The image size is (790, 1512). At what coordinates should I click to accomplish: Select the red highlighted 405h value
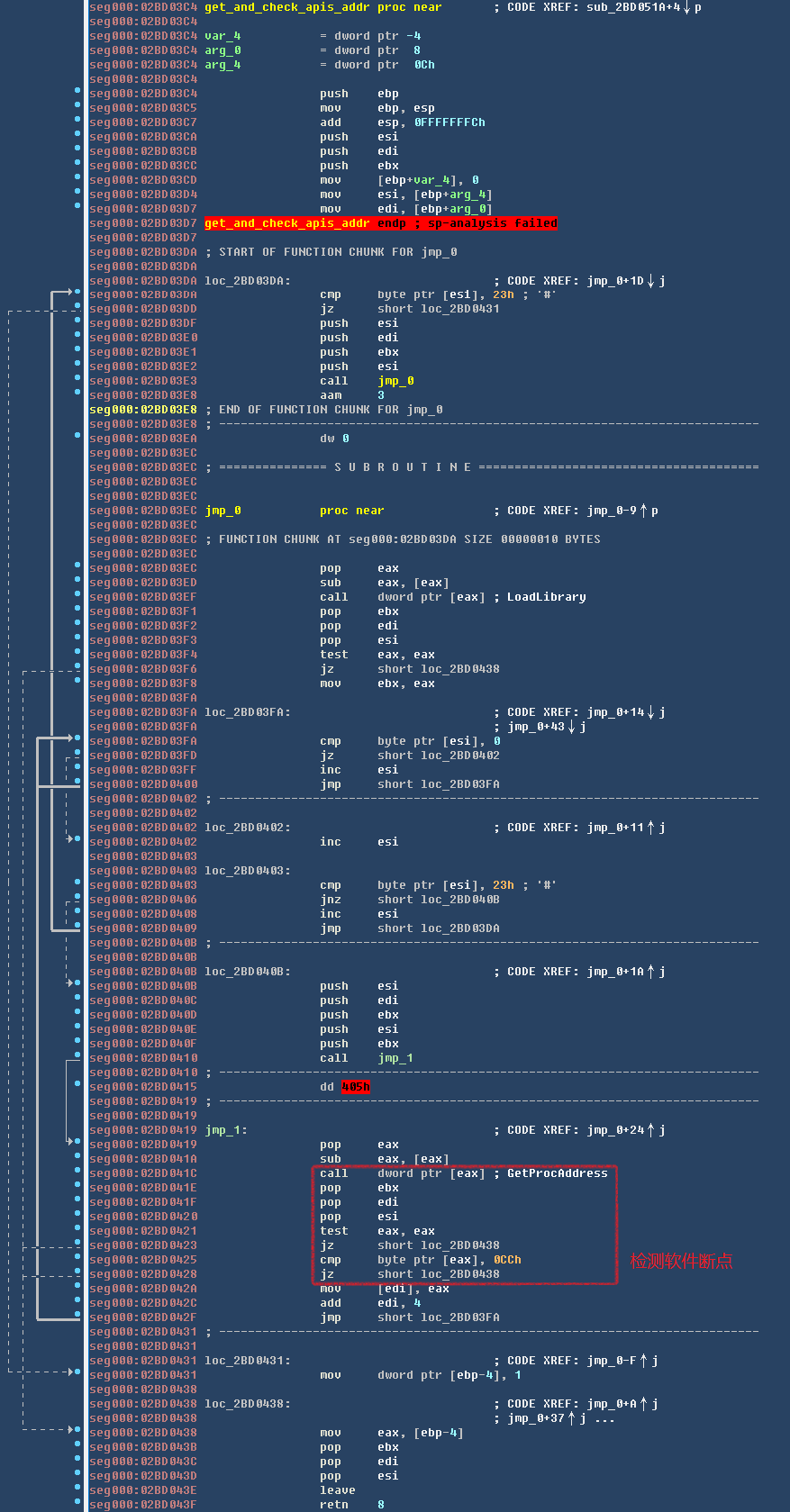tap(356, 1087)
